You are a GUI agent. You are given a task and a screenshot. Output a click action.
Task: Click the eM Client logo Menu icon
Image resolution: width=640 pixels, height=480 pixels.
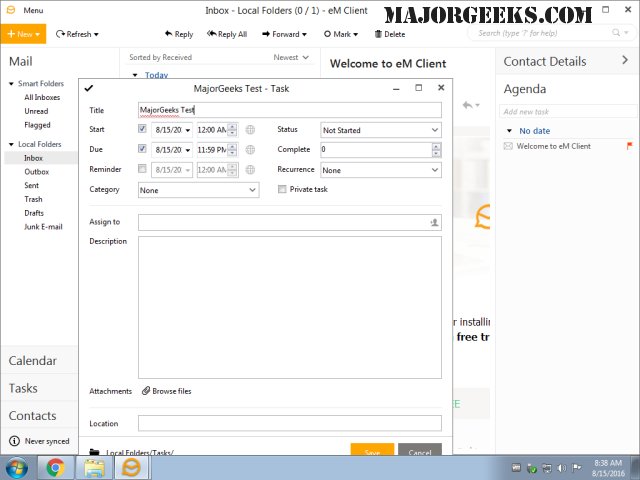pos(11,10)
